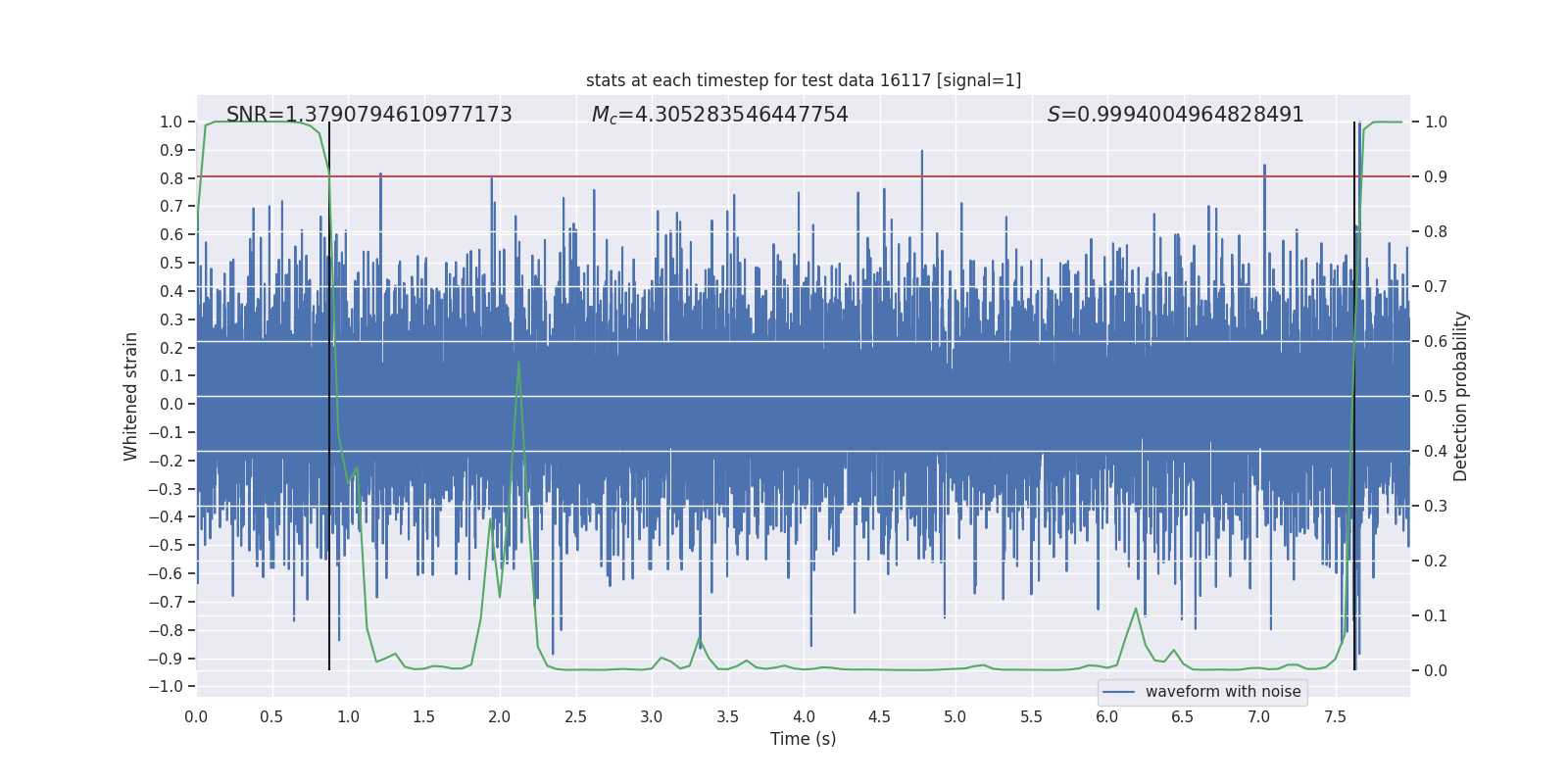Click the 'waveform with noise' legend label
The width and height of the screenshot is (1568, 784).
tap(1222, 692)
